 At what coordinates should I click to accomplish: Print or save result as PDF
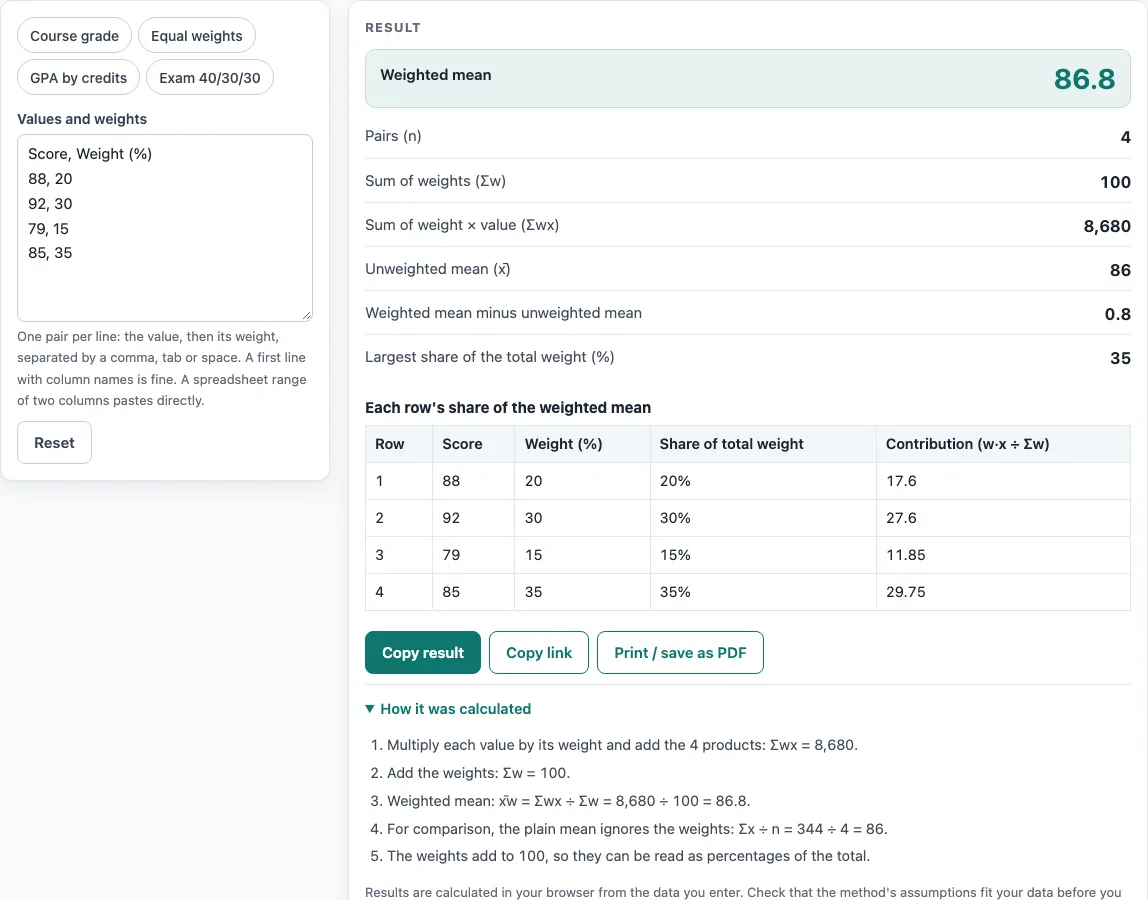click(679, 652)
